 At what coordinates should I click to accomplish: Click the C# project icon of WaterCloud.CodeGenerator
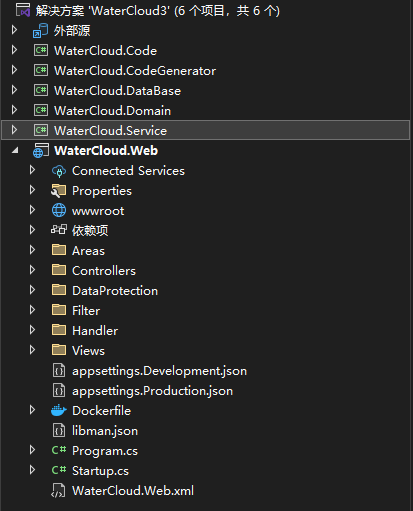pyautogui.click(x=41, y=70)
